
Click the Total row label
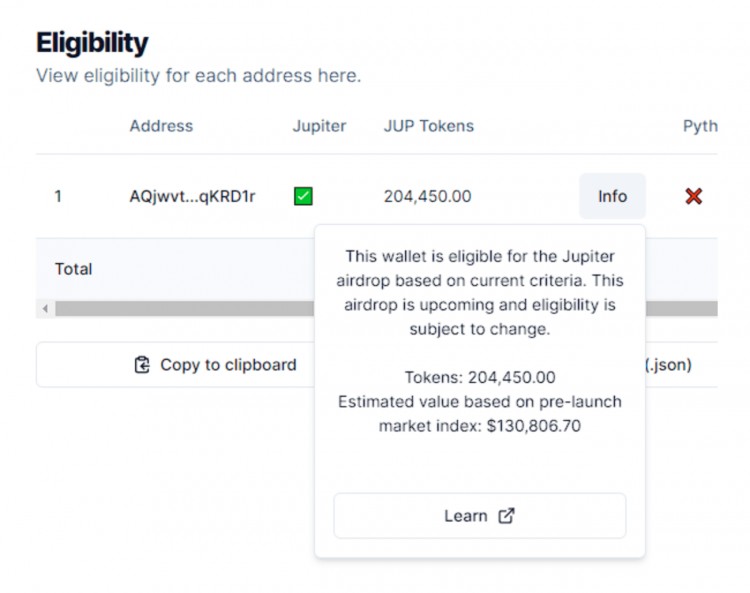pyautogui.click(x=73, y=269)
